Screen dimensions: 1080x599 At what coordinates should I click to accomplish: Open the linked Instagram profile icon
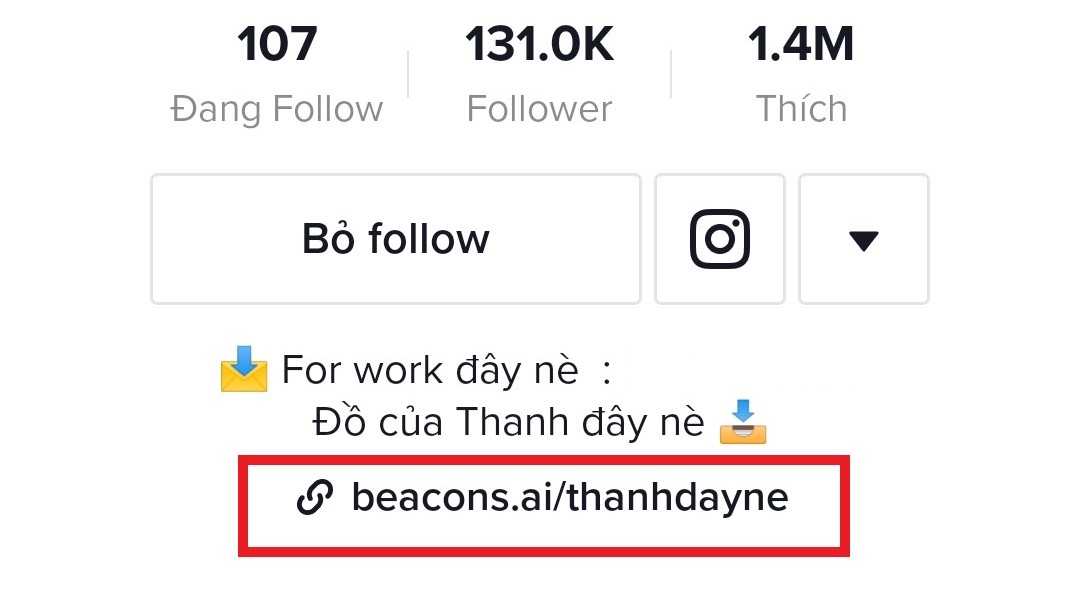click(x=720, y=239)
